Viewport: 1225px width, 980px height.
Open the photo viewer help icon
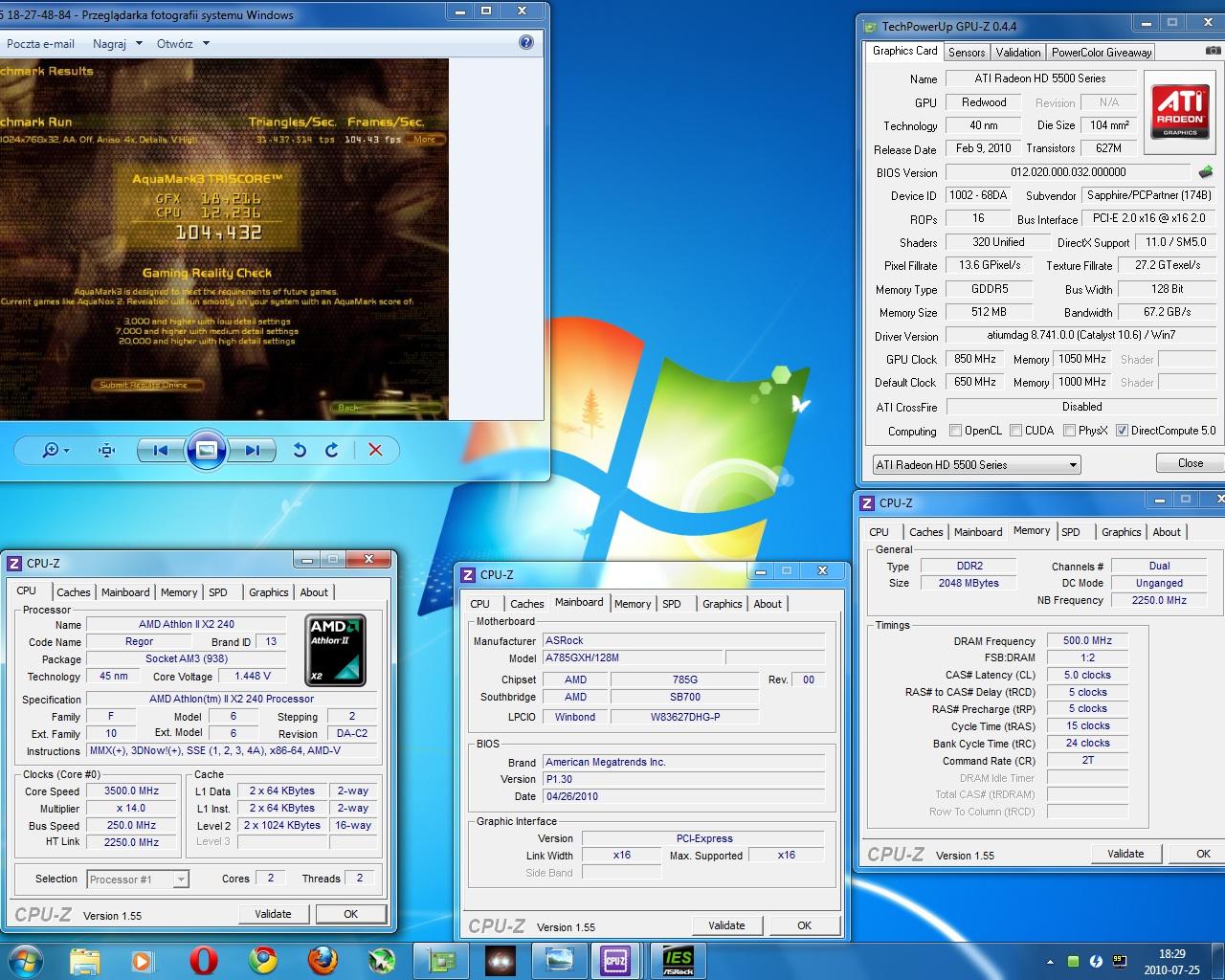[525, 43]
